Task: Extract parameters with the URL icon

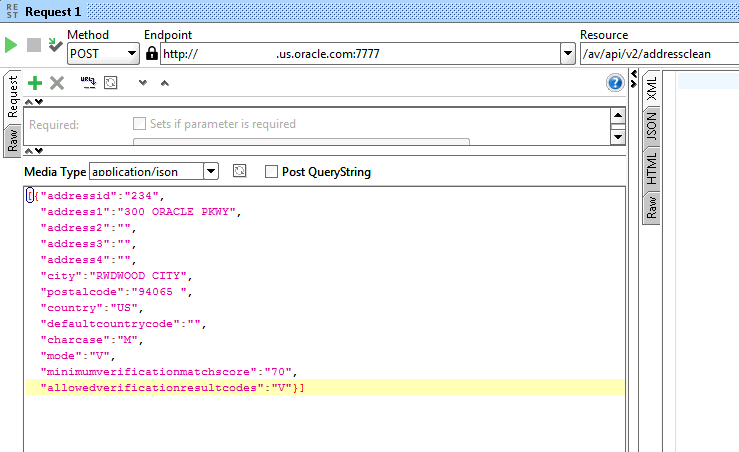Action: coord(88,82)
